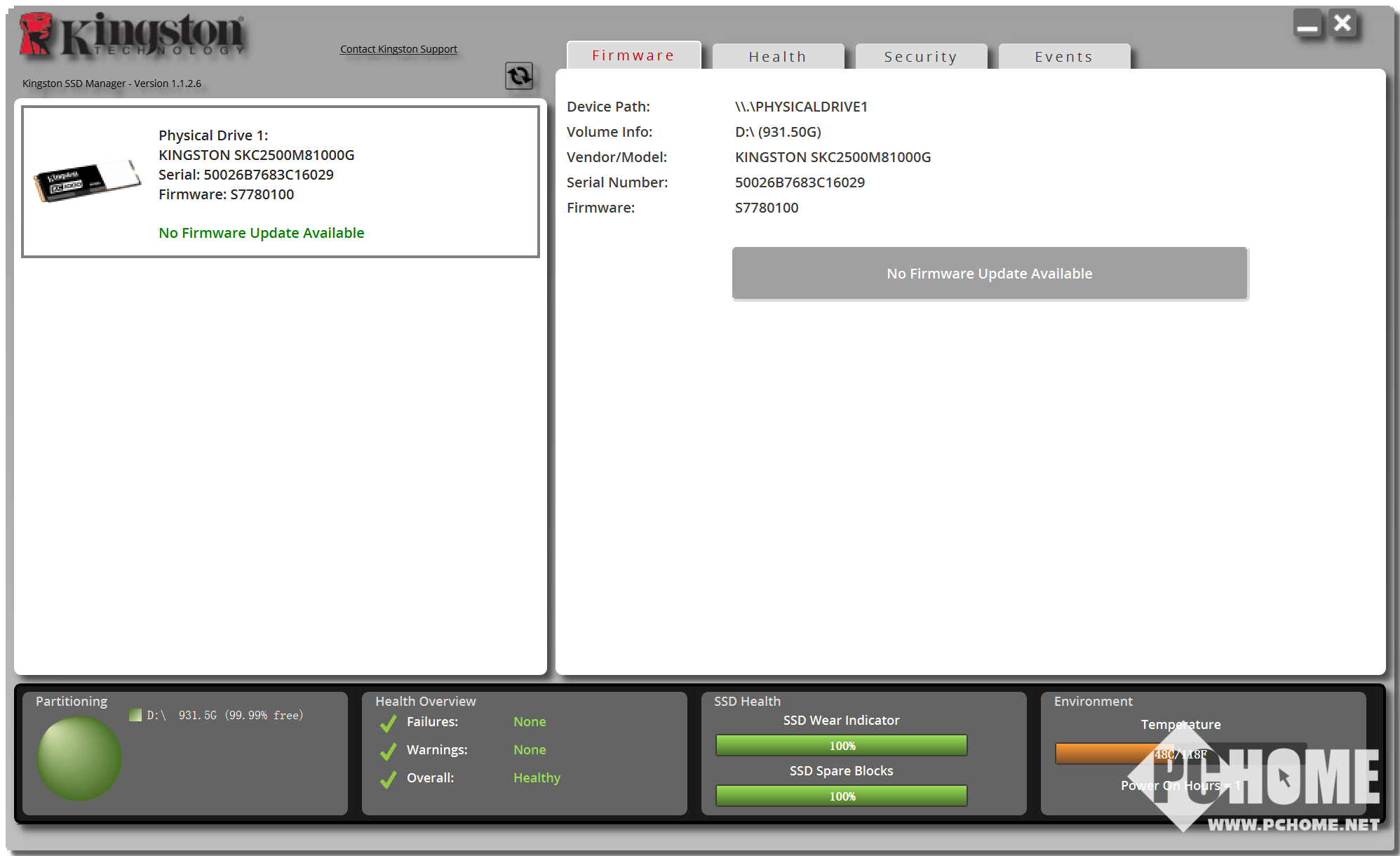
Task: Close the Kingston SSD Manager window
Action: (1342, 24)
